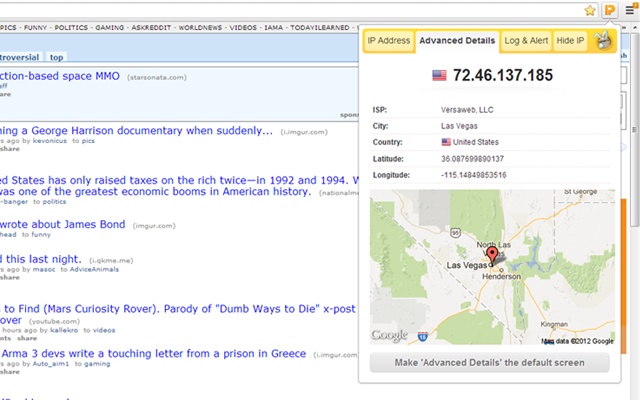Visit user Auto_aim1 profile

(x=51, y=364)
